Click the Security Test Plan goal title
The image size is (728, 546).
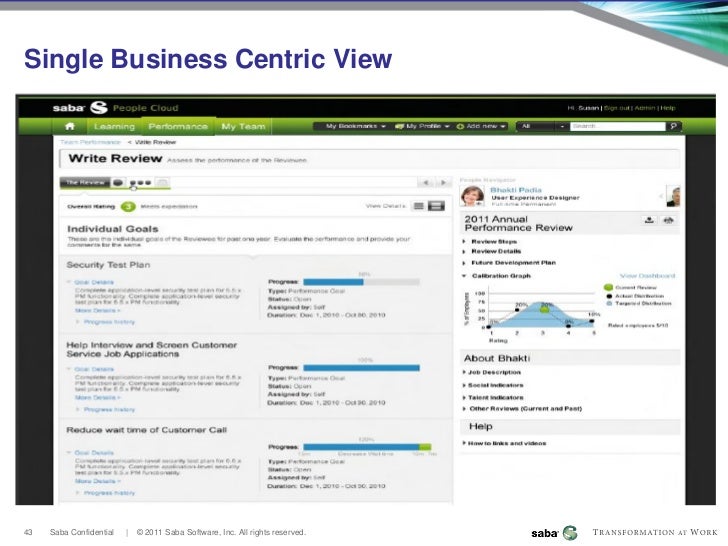108,265
